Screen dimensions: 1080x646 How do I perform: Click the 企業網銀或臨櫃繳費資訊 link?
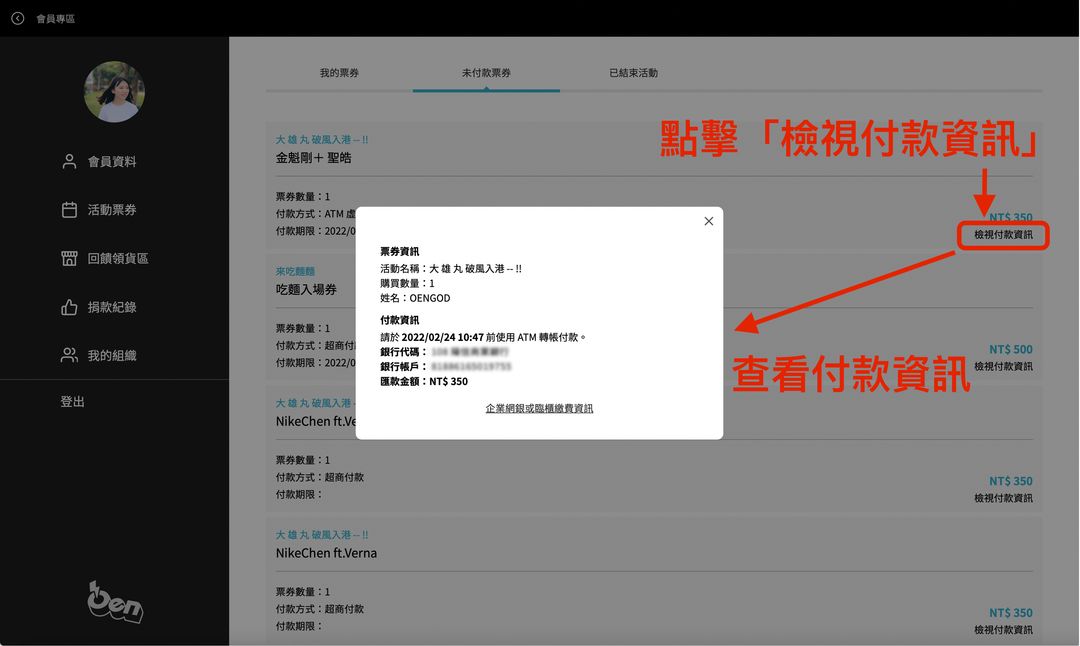click(x=539, y=408)
